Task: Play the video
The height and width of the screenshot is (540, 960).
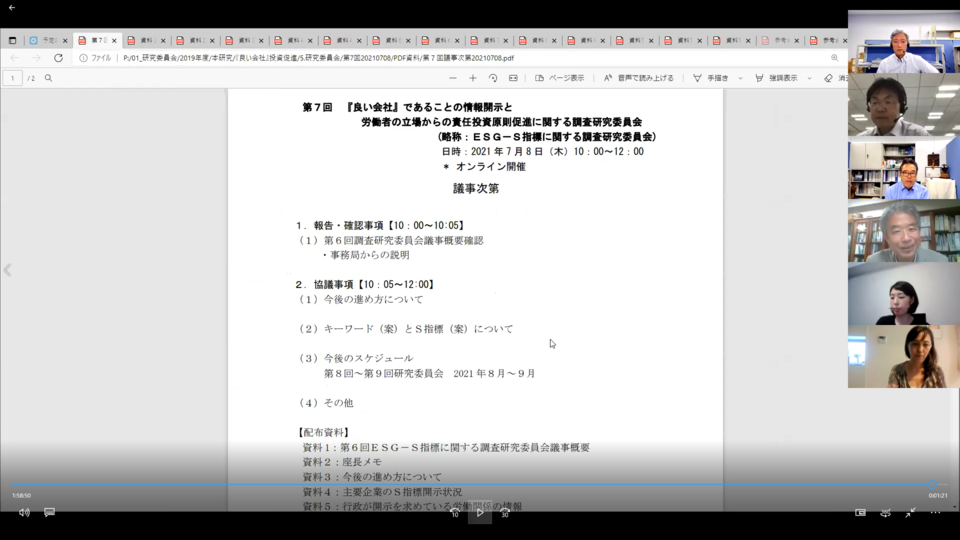Action: pyautogui.click(x=480, y=512)
